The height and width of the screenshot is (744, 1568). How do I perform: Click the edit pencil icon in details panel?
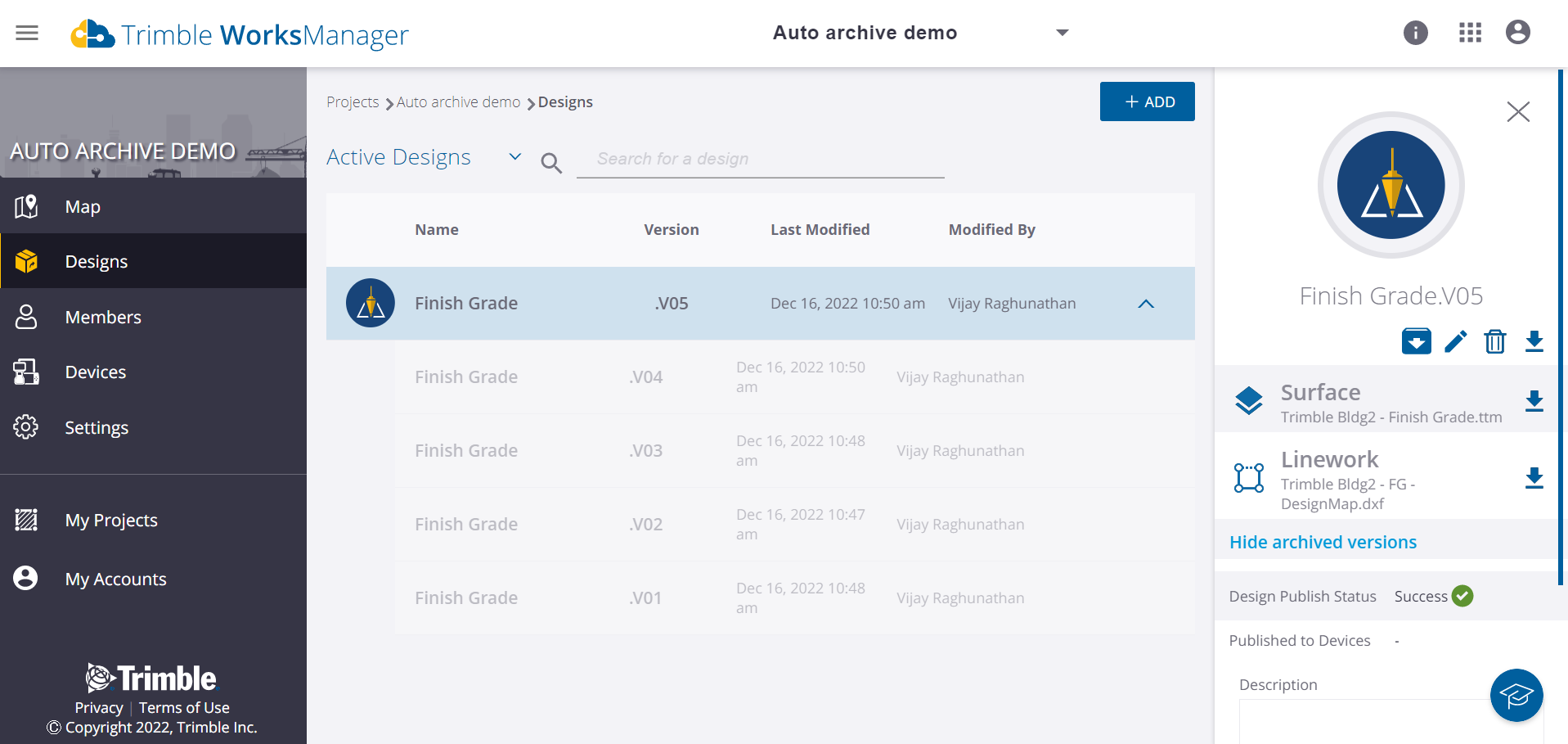point(1455,340)
